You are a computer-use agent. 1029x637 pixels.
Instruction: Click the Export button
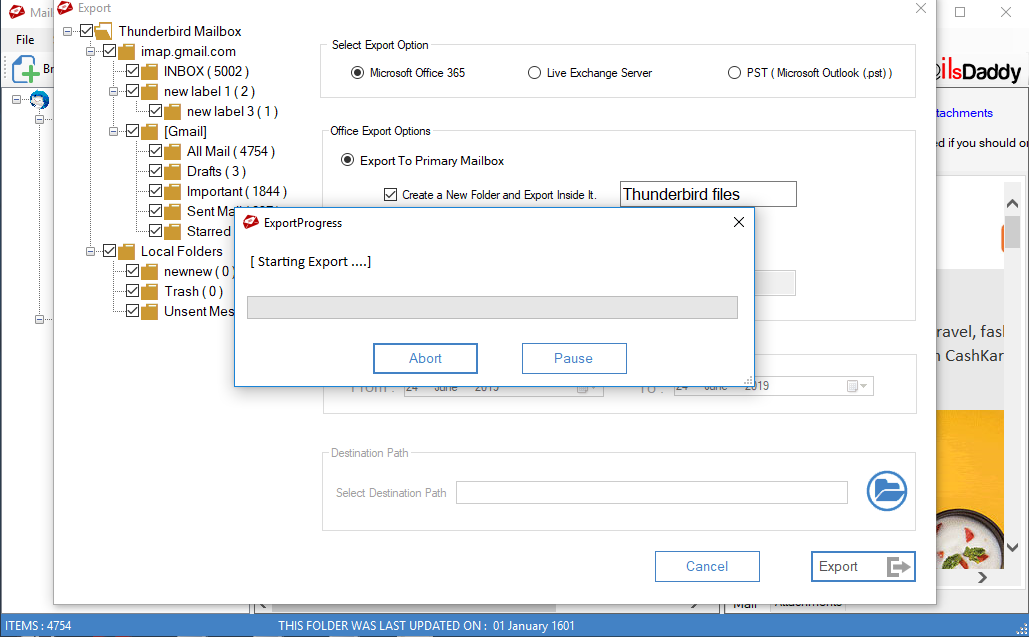pyautogui.click(x=863, y=566)
